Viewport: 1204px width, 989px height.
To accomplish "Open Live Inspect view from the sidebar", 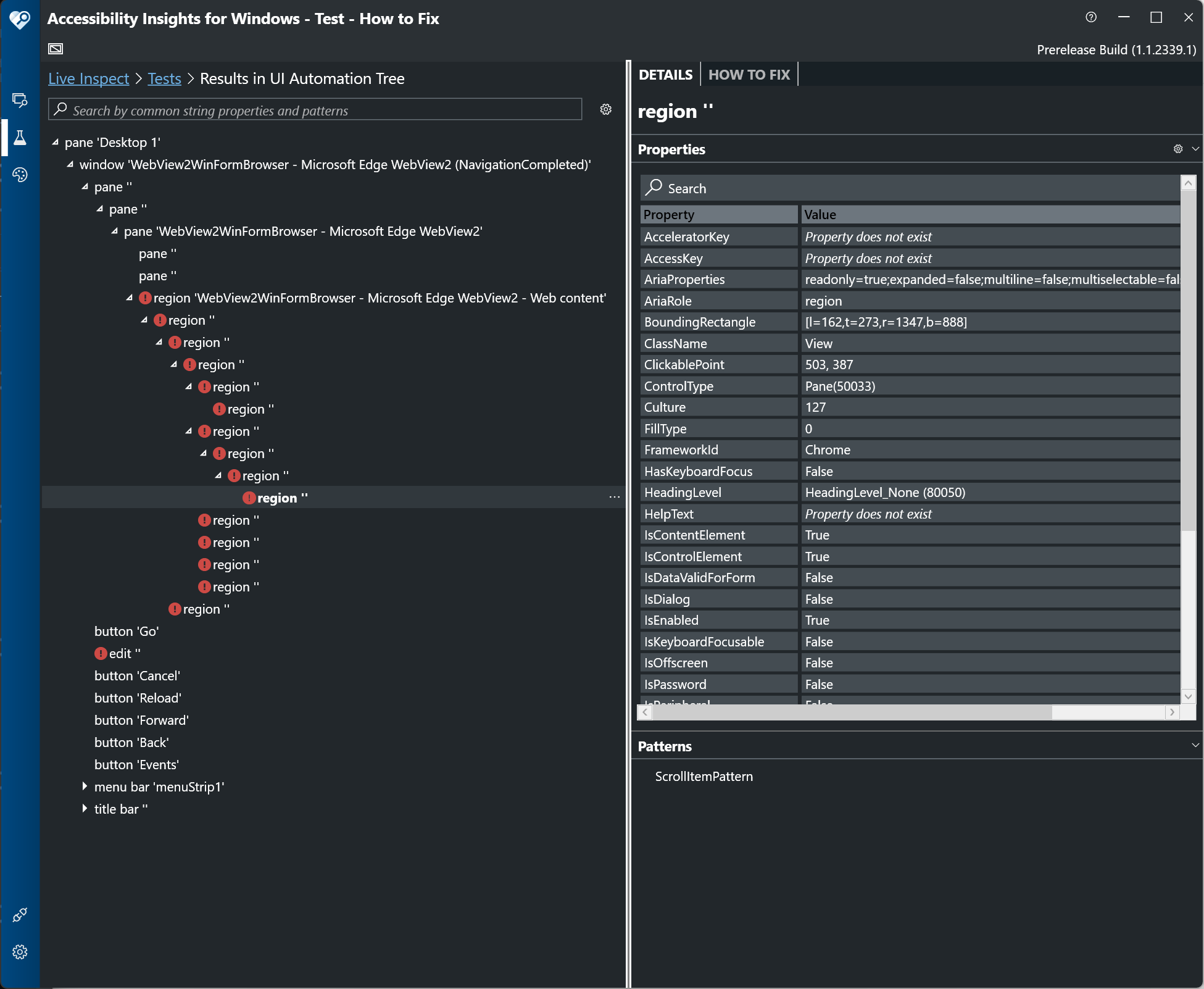I will 19,100.
